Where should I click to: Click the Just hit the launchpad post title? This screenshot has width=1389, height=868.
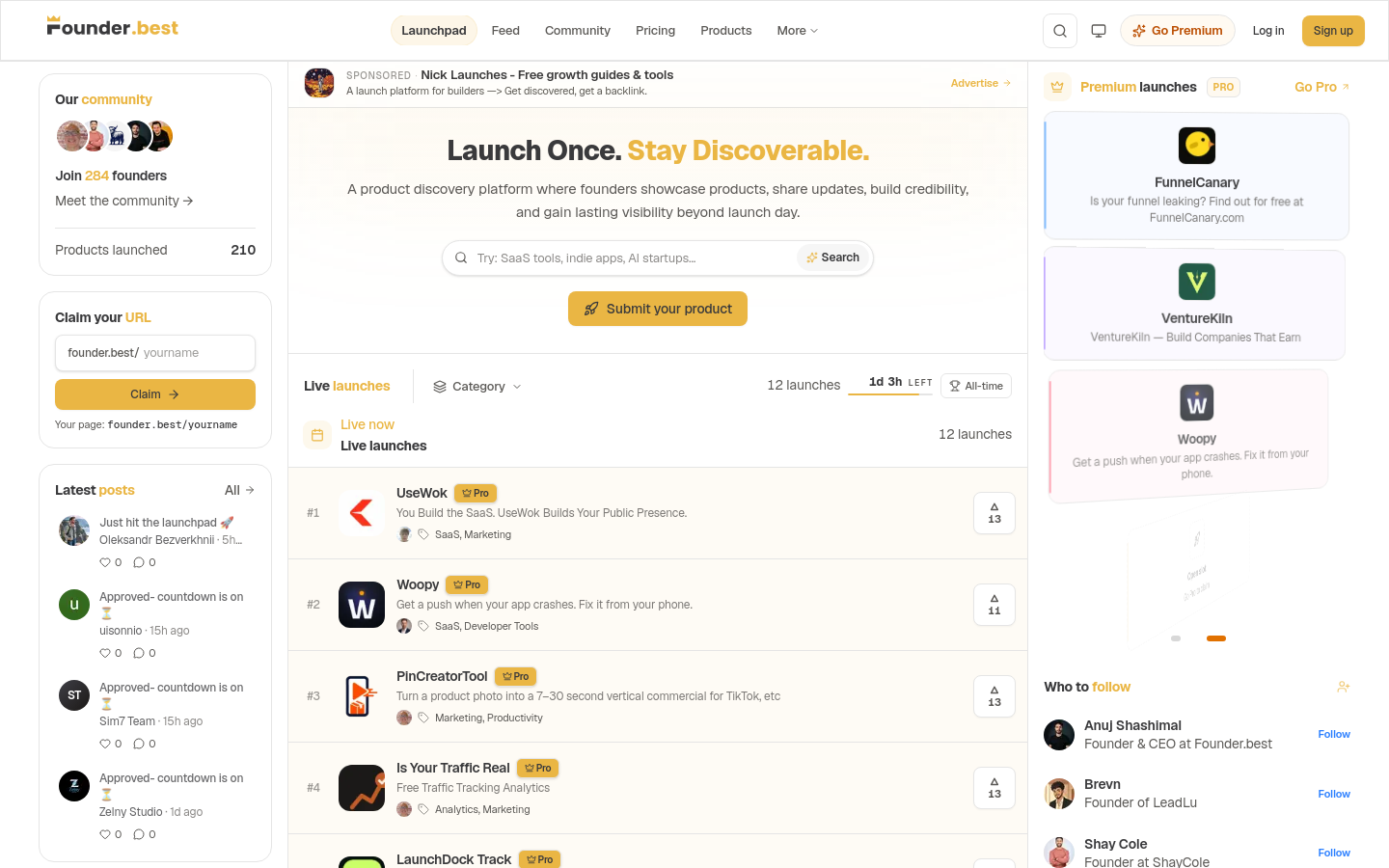167,523
